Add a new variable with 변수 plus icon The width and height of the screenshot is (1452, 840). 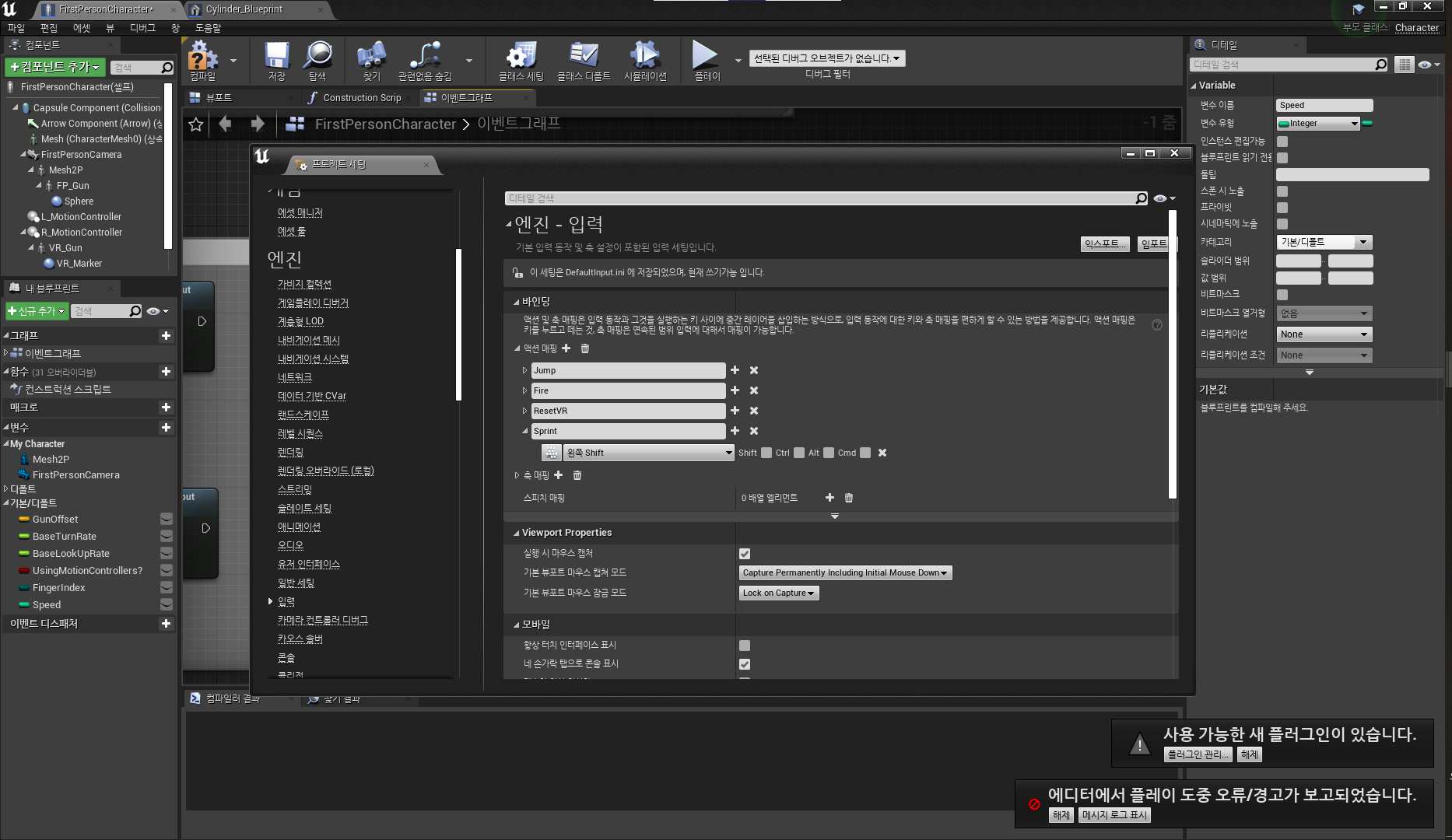[x=166, y=428]
